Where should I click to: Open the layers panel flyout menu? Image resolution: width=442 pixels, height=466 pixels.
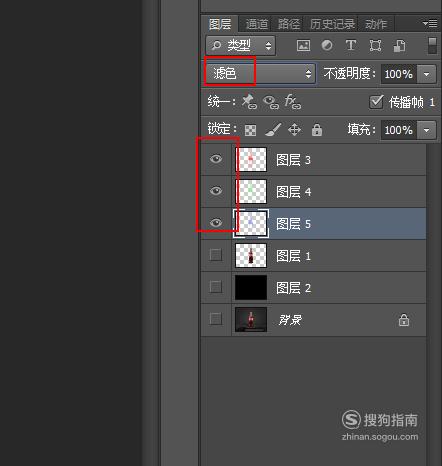(430, 23)
